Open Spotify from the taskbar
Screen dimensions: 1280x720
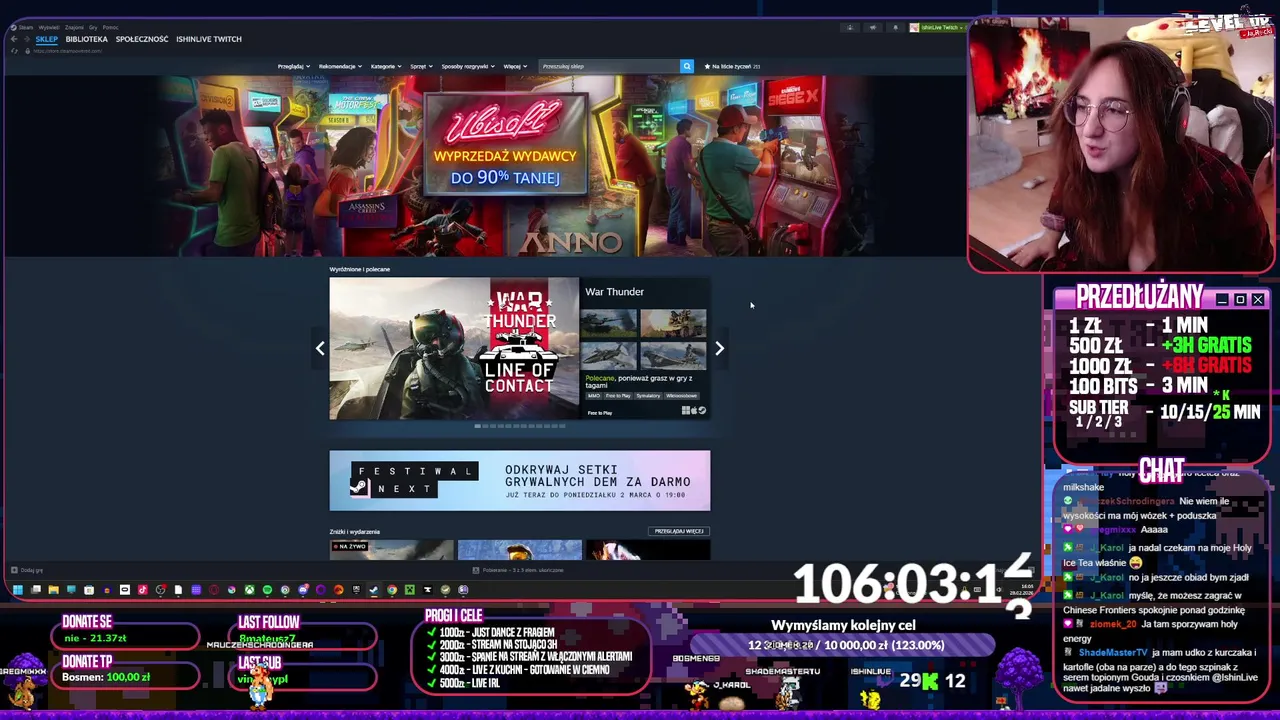coord(267,590)
